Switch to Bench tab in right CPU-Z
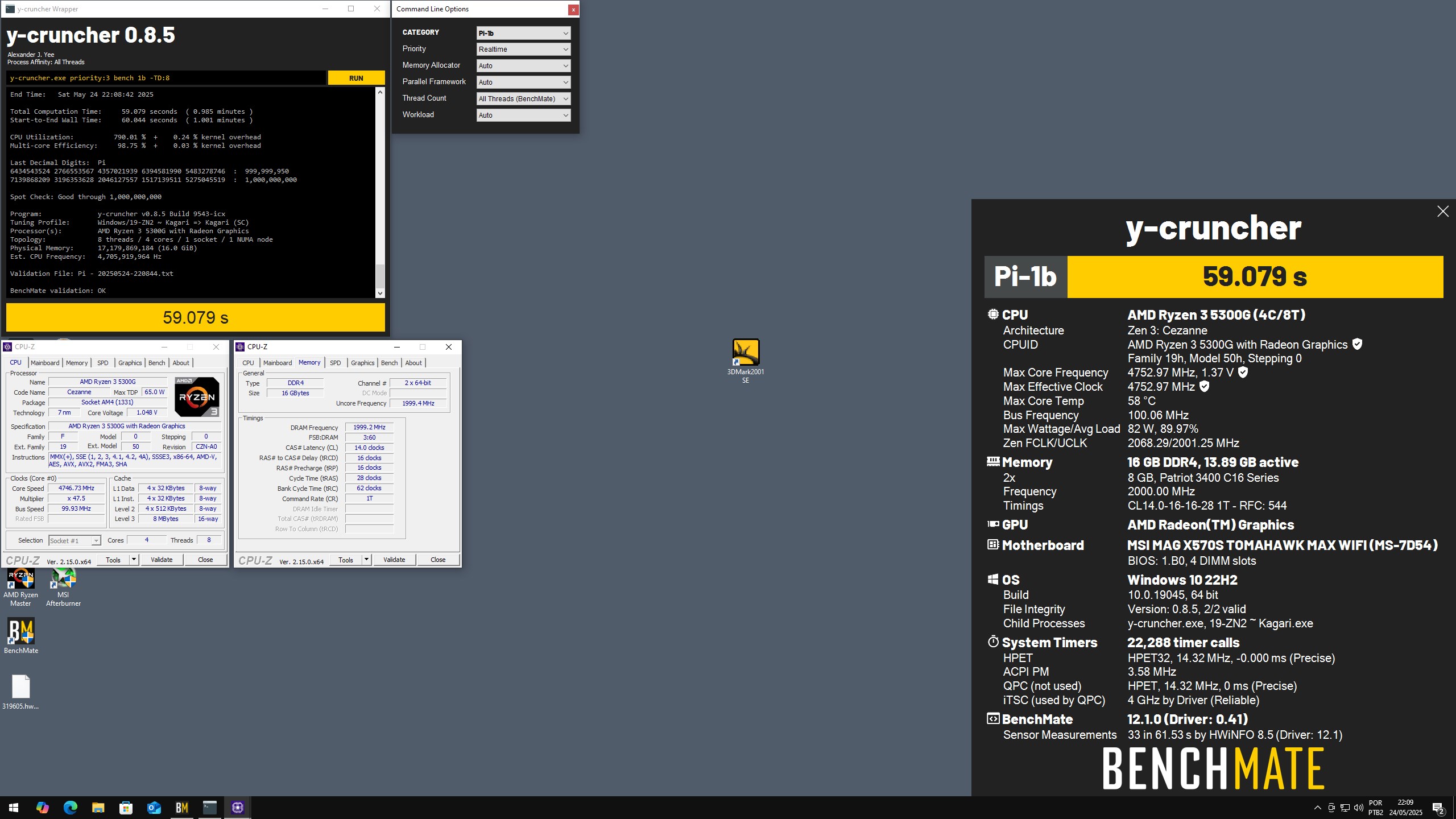Image resolution: width=1456 pixels, height=819 pixels. [x=390, y=363]
